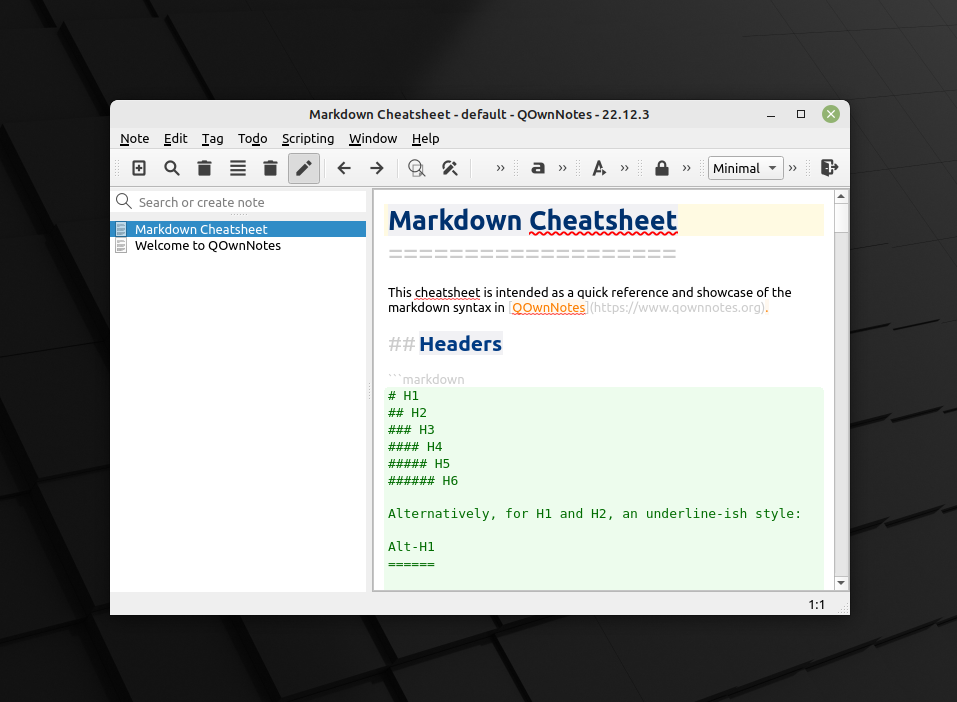Expand overflow chevron right of font 'A' icon
The height and width of the screenshot is (702, 957).
tap(624, 168)
